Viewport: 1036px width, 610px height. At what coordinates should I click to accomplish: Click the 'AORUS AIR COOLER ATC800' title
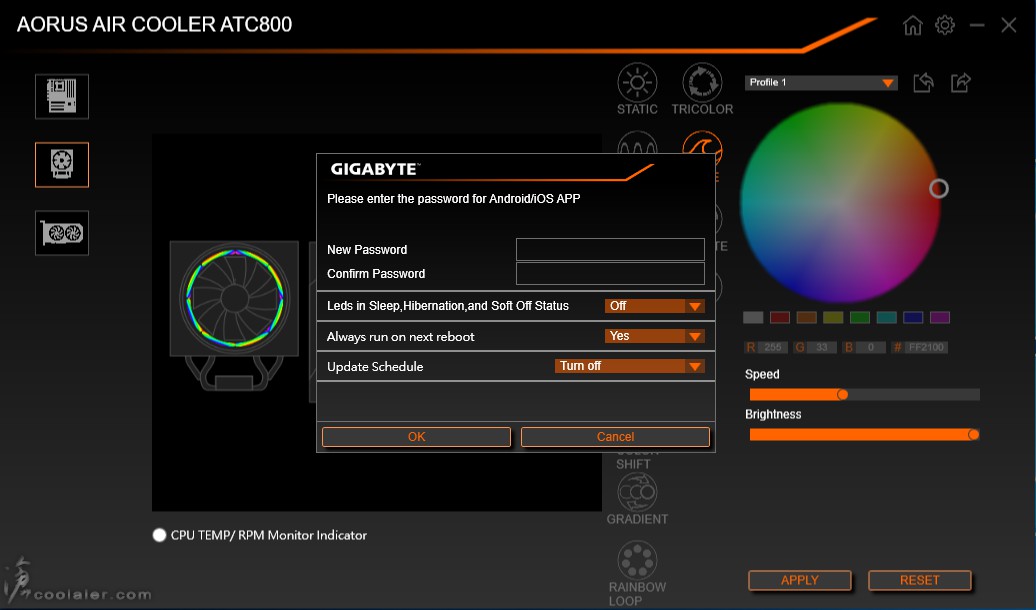pos(155,24)
